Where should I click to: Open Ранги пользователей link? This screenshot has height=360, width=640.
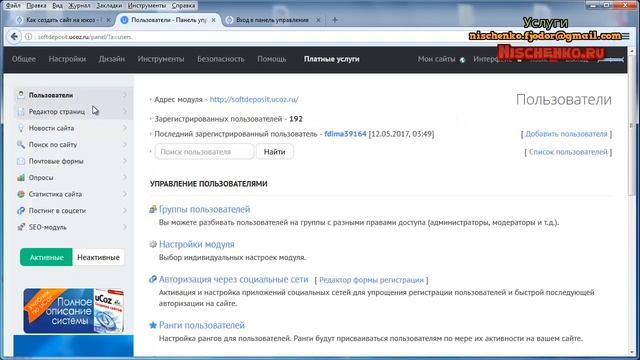[x=202, y=325]
